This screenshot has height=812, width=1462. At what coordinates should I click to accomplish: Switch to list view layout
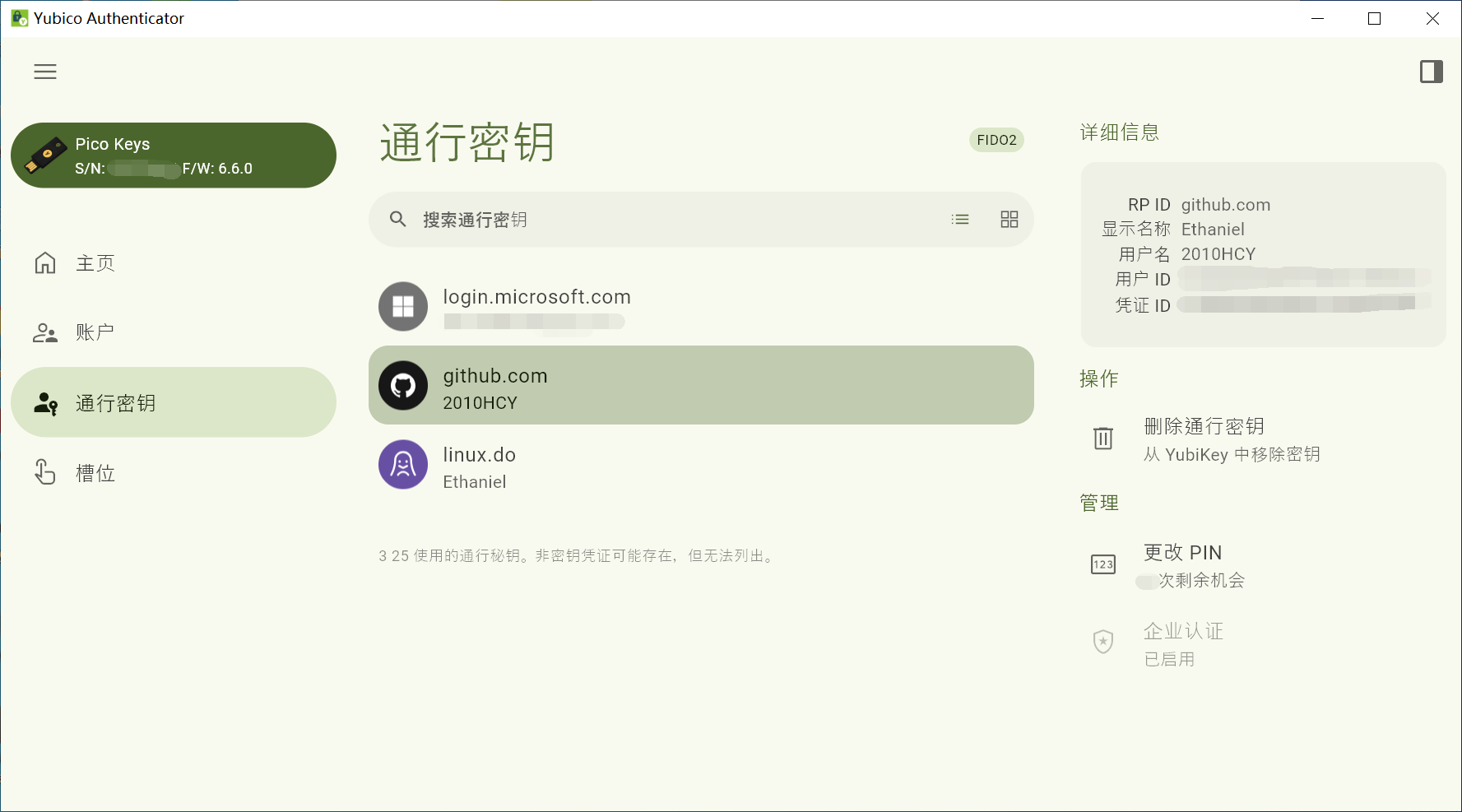[960, 220]
